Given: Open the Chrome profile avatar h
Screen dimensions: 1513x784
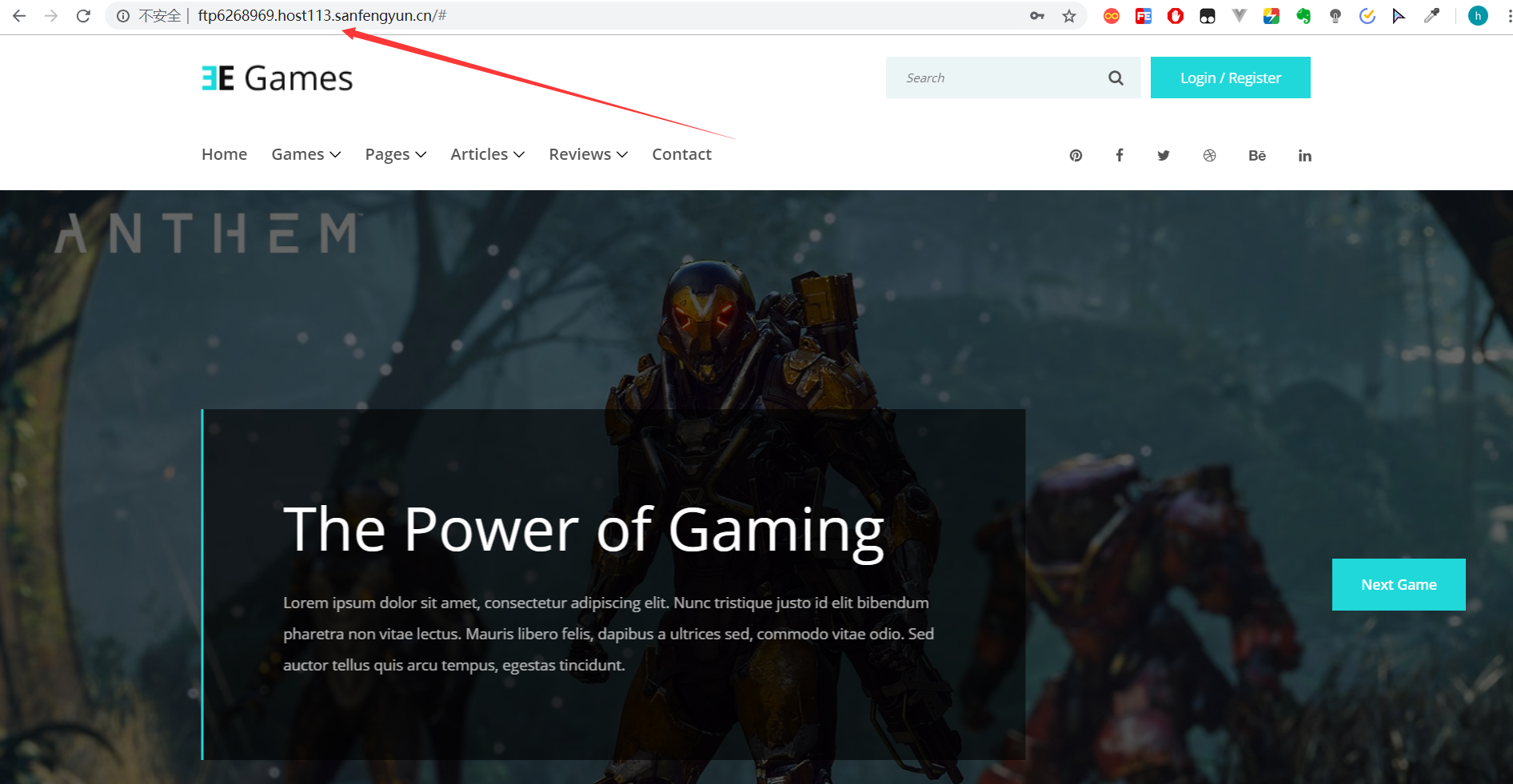Looking at the screenshot, I should point(1478,16).
